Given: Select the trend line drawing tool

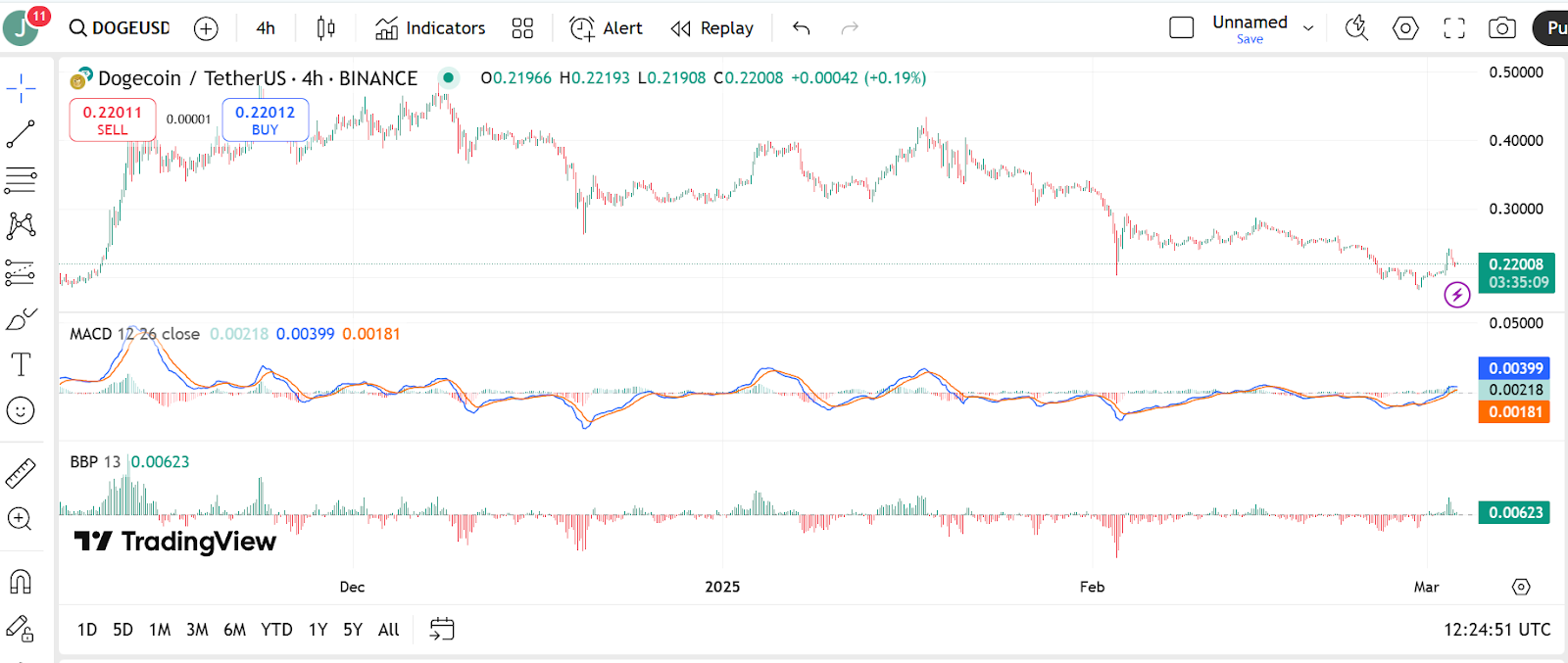Looking at the screenshot, I should coord(21,134).
